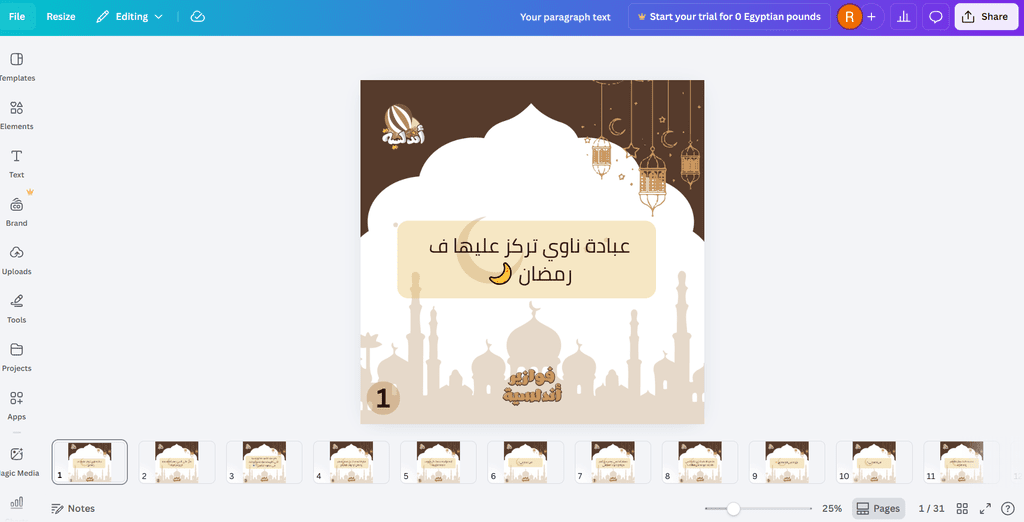Click the user avatar R
Image resolution: width=1024 pixels, height=522 pixels.
pos(849,17)
